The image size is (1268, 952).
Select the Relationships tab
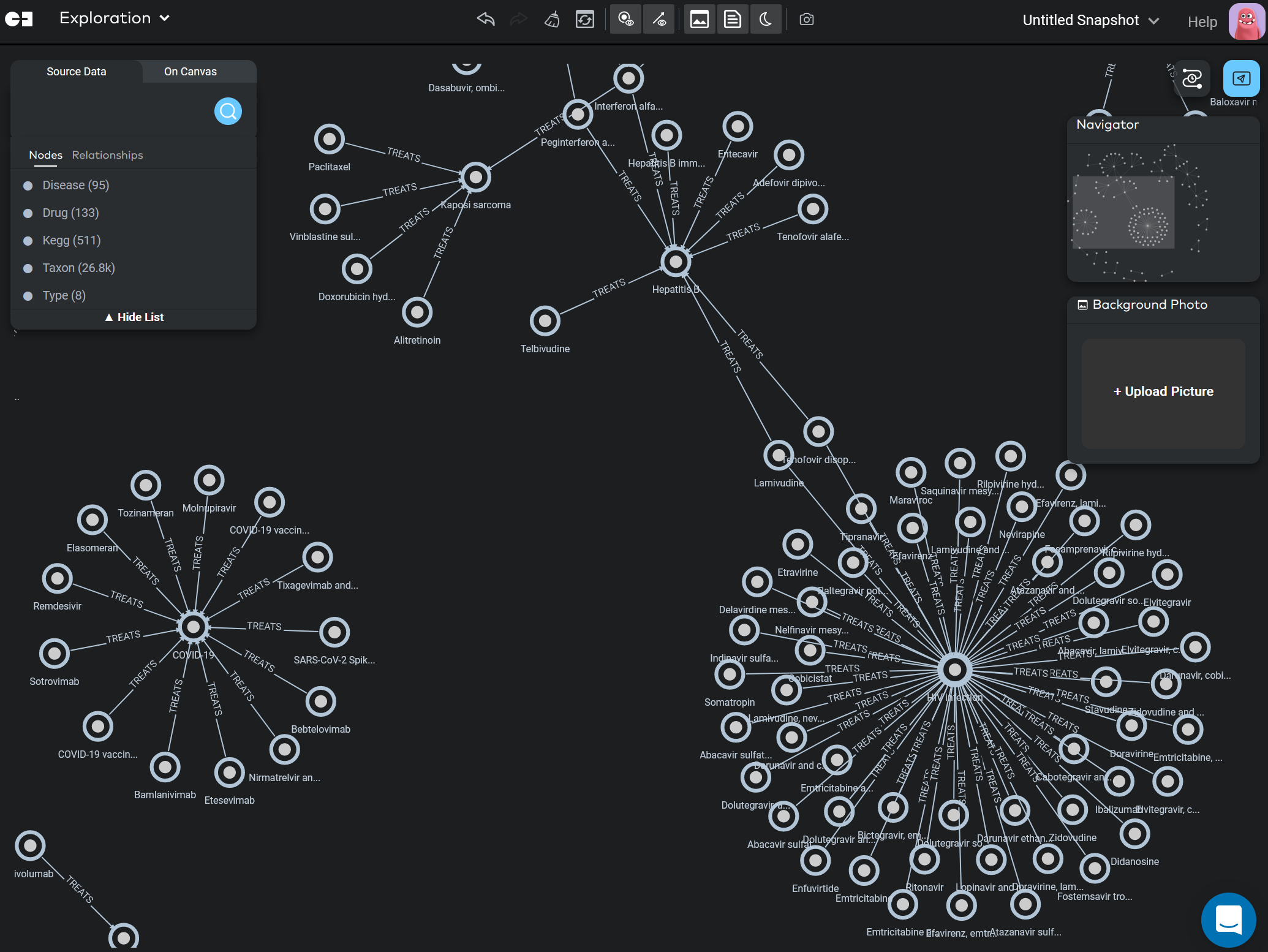[107, 155]
